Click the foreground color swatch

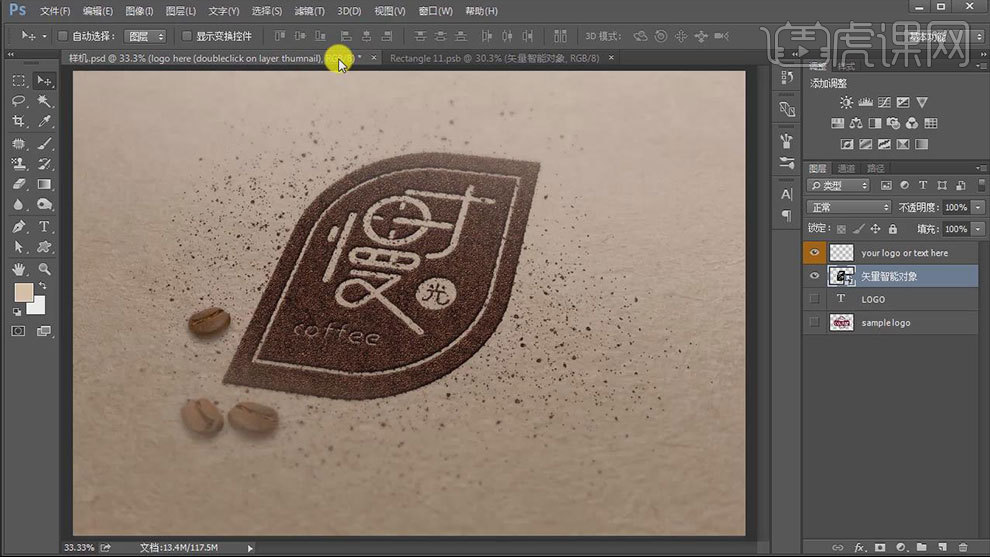(23, 292)
